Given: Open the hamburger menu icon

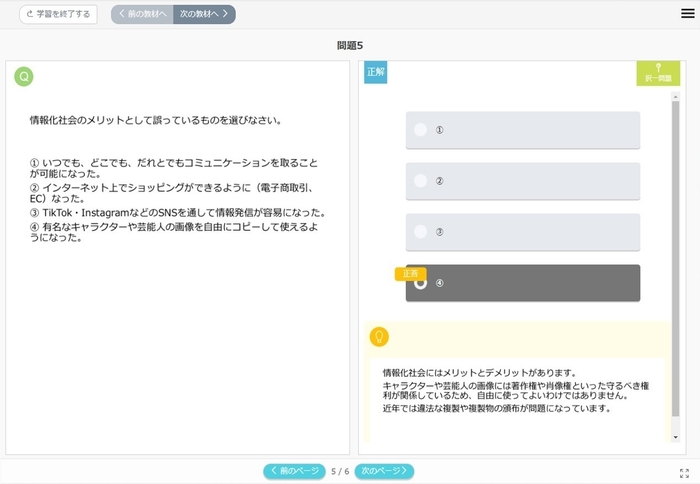Looking at the screenshot, I should tap(687, 13).
